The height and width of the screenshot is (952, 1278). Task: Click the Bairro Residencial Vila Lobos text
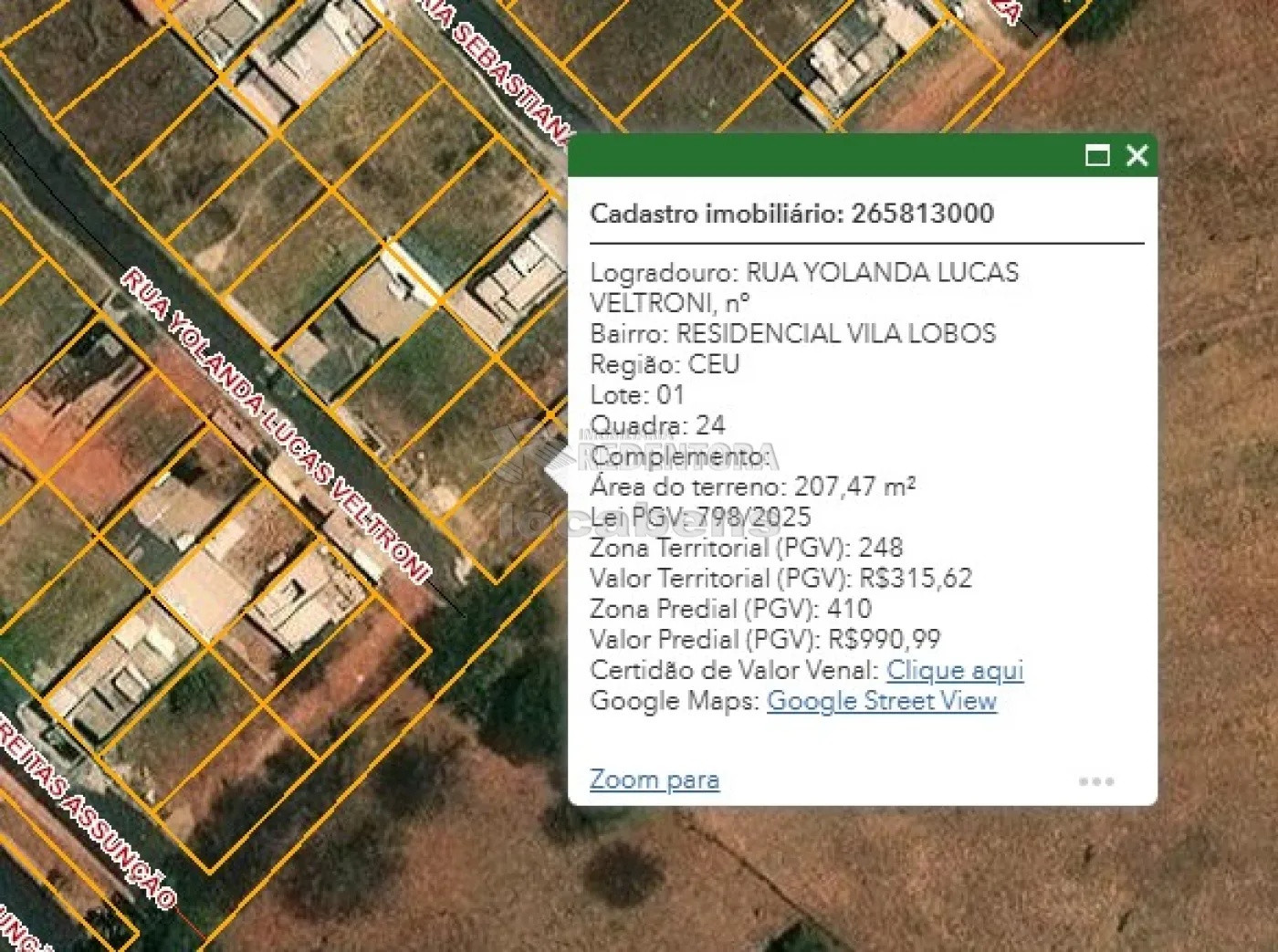[x=792, y=333]
